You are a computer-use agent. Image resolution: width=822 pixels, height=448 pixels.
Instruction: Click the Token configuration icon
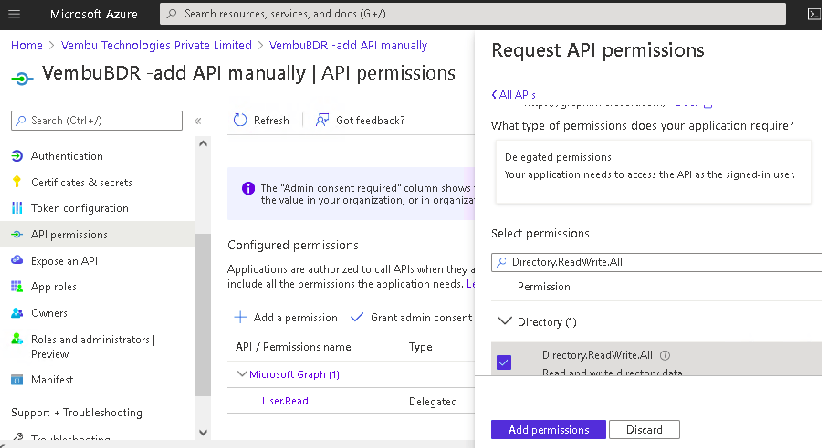coord(17,208)
